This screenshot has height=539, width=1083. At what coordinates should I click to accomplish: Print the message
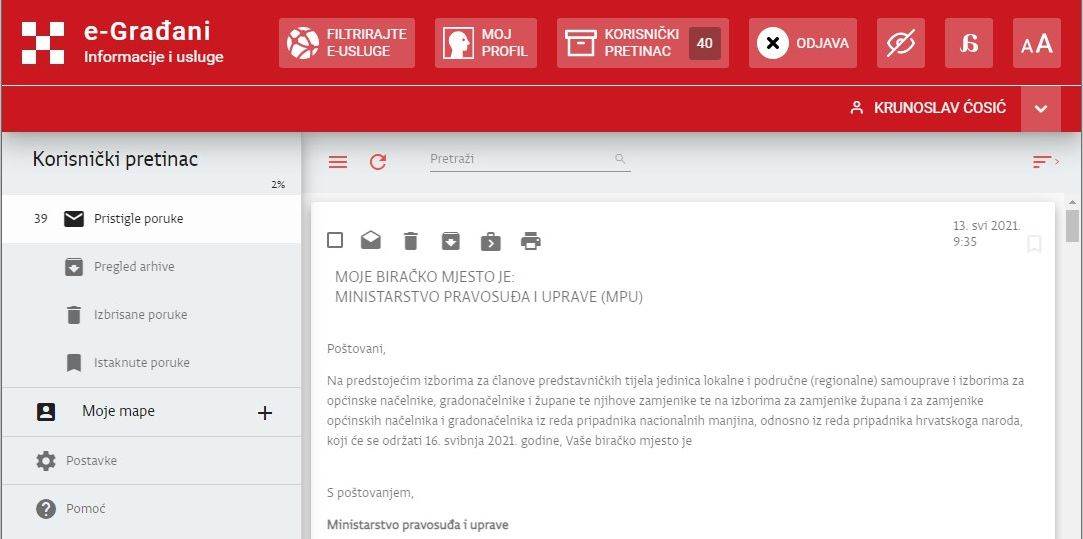tap(530, 241)
